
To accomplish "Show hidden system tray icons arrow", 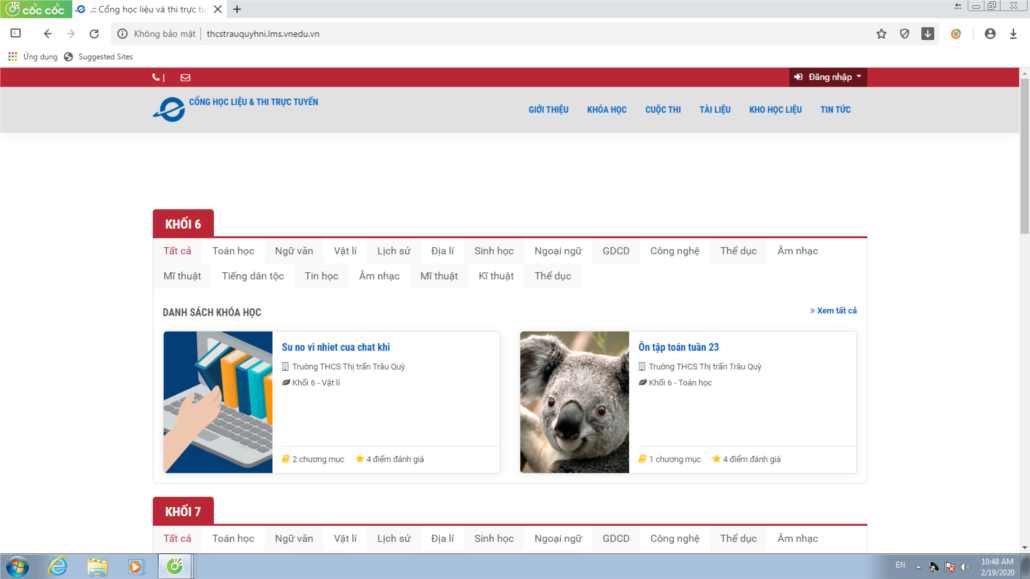I will pyautogui.click(x=918, y=566).
